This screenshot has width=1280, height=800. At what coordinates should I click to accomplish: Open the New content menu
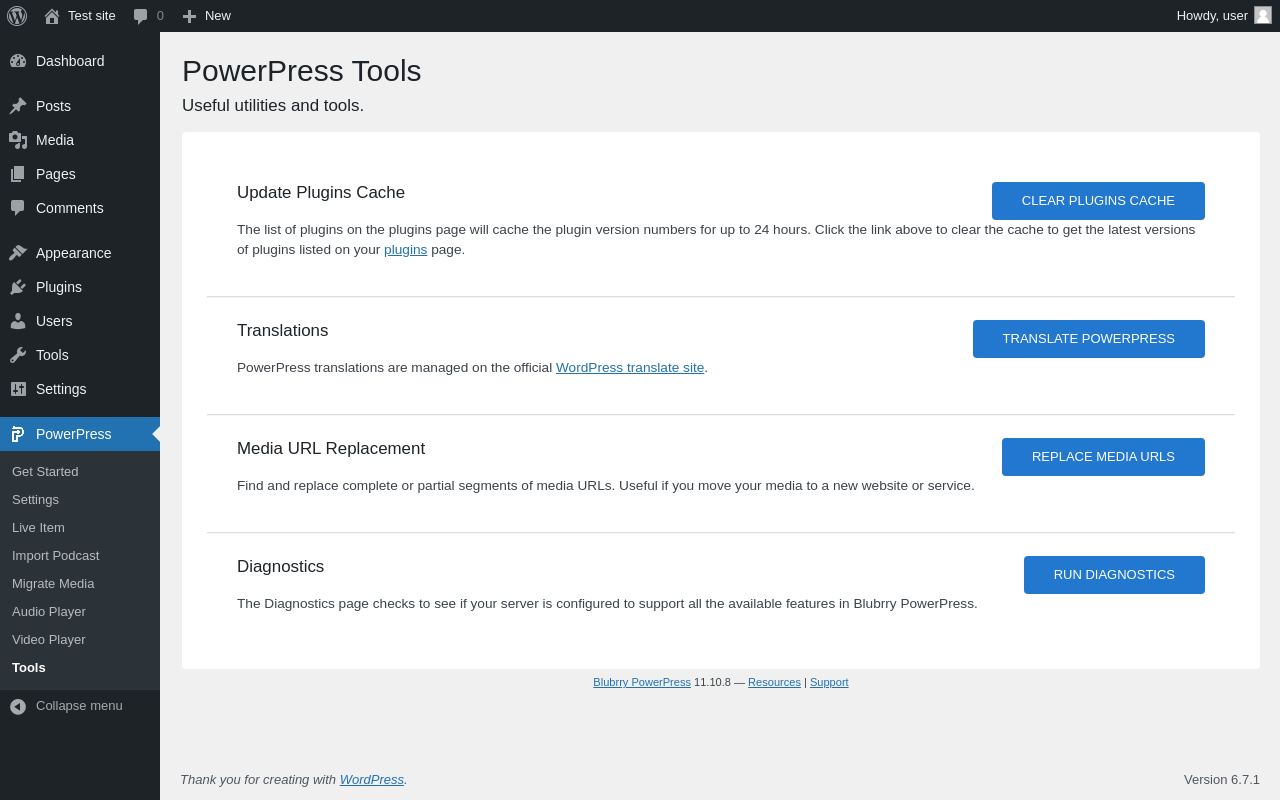pyautogui.click(x=207, y=16)
